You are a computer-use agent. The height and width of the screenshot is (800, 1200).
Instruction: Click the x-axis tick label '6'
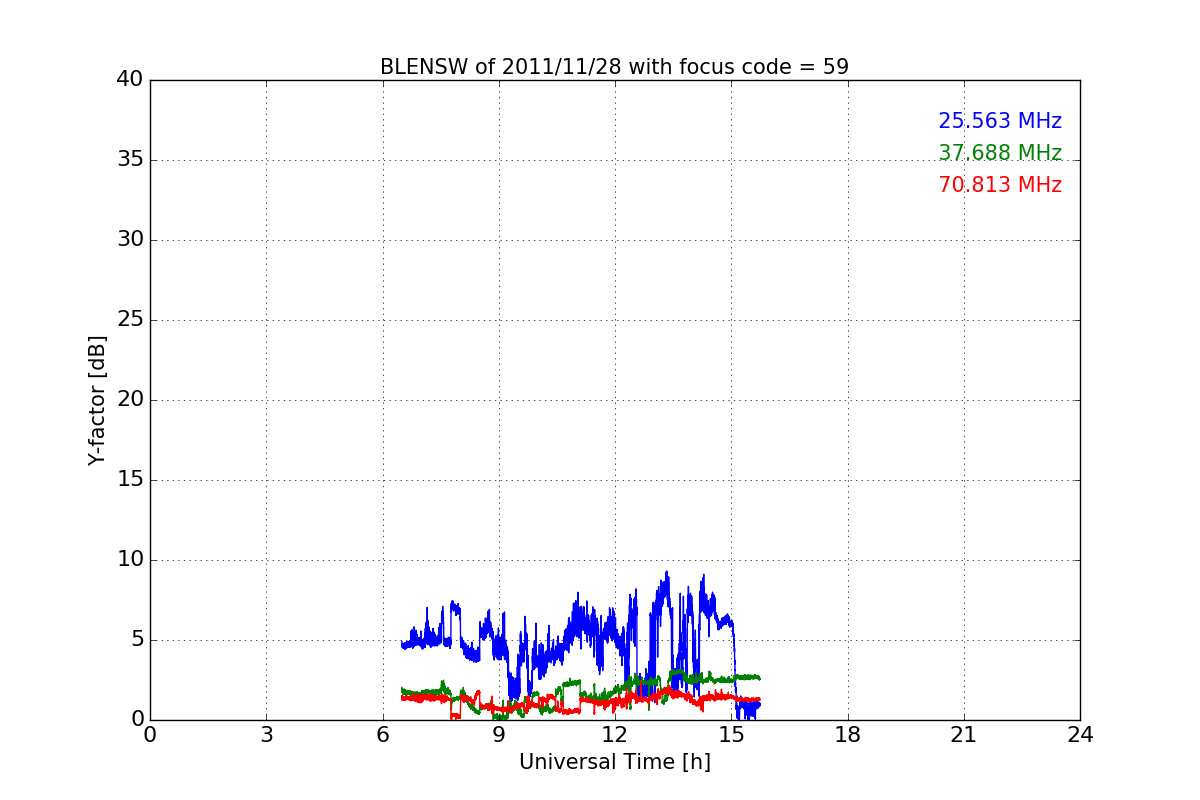[x=383, y=735]
